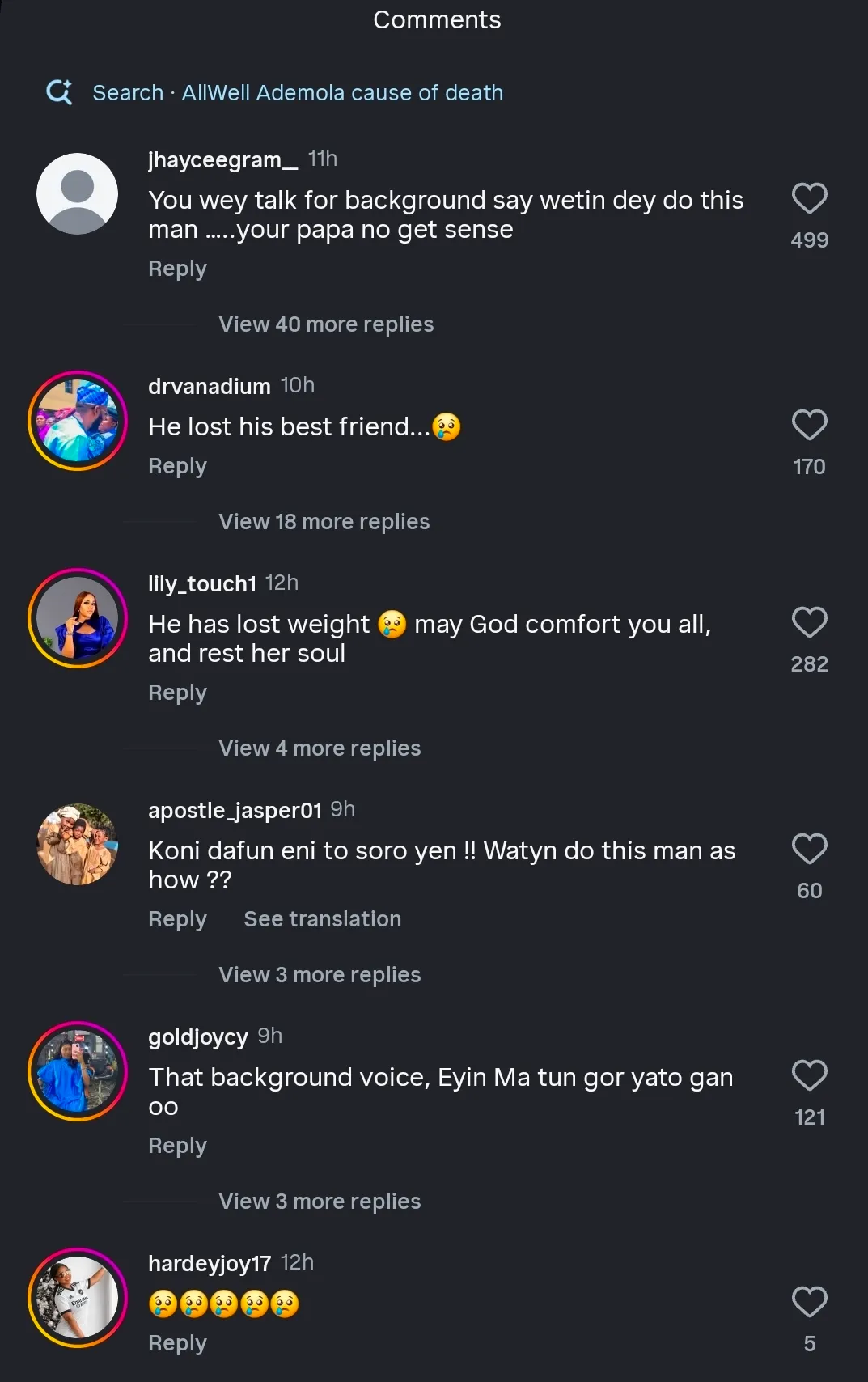The width and height of the screenshot is (868, 1382).
Task: Like lily_touch1's comment
Action: [809, 623]
